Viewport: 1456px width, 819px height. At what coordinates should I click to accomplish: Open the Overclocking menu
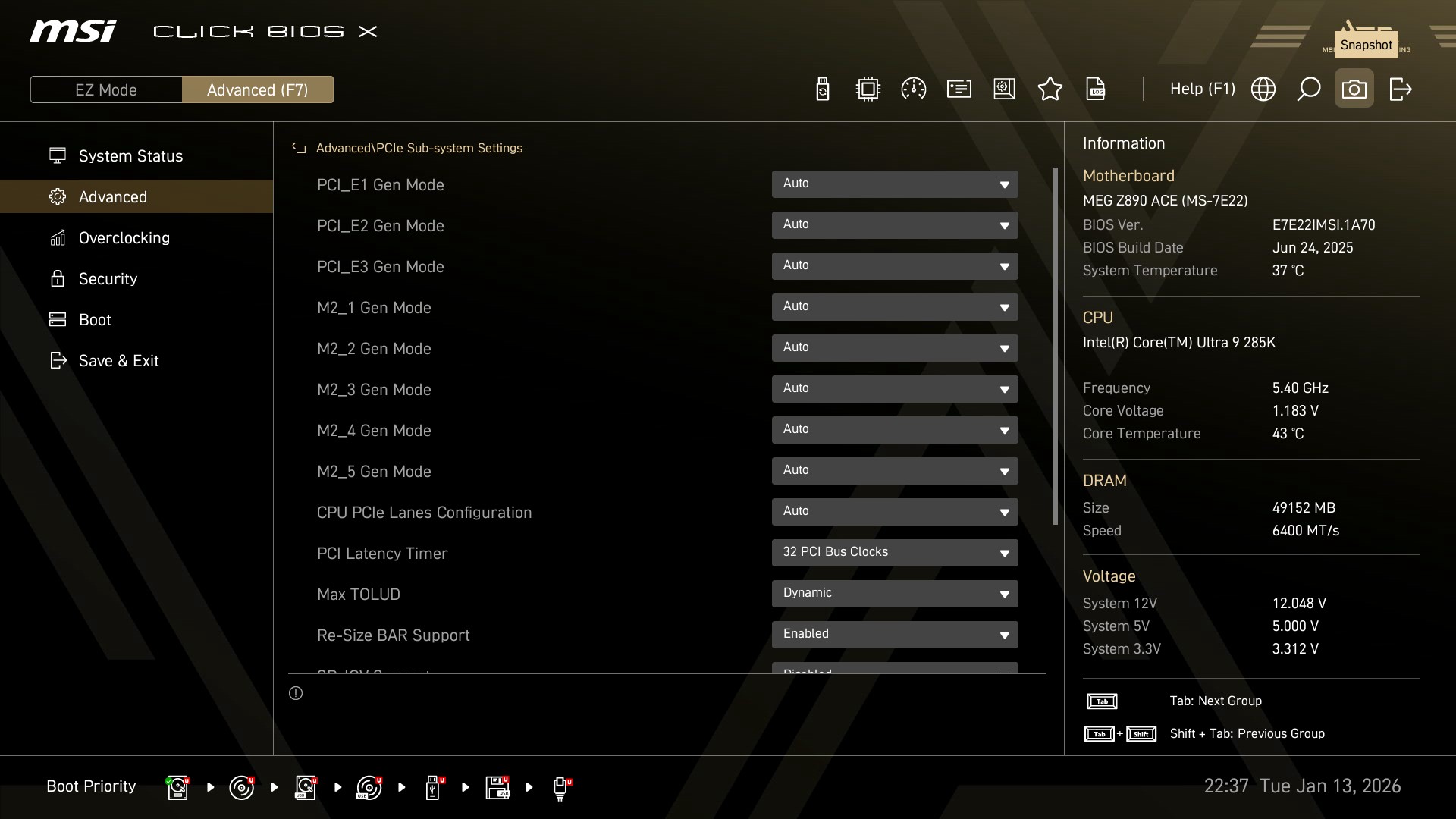point(124,238)
